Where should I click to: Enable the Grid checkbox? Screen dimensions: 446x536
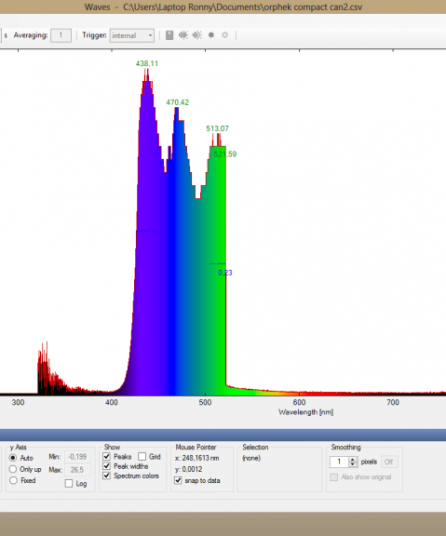click(142, 456)
